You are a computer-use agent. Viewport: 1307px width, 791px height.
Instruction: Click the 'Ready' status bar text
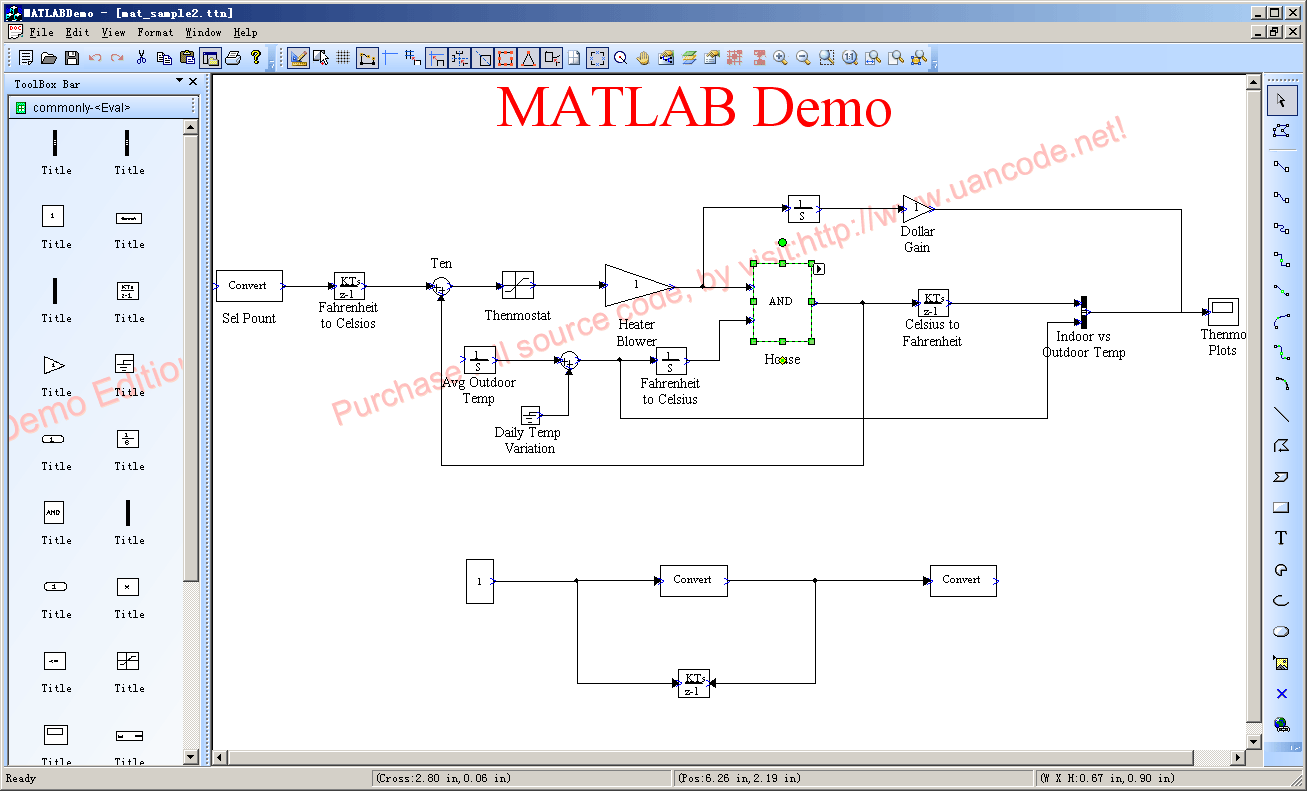(x=21, y=778)
